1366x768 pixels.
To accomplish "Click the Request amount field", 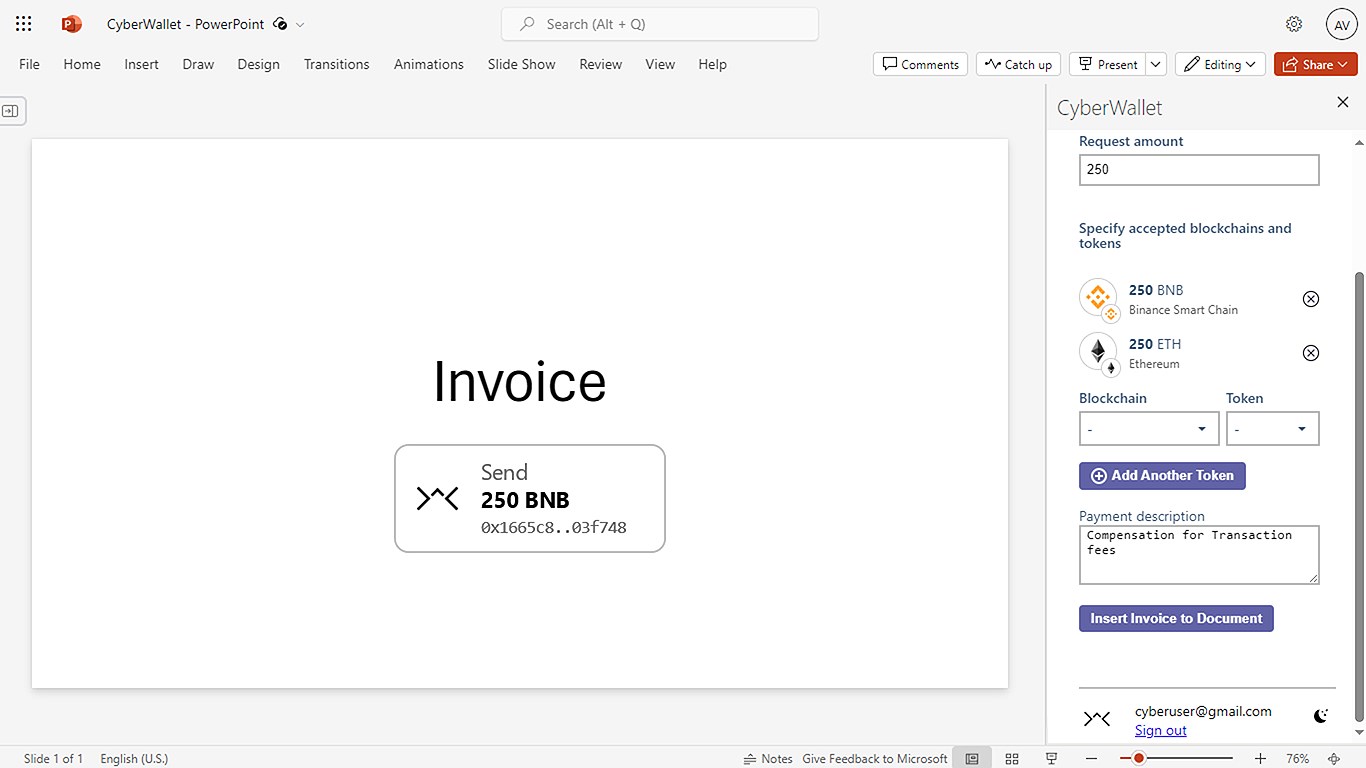I will coord(1199,170).
